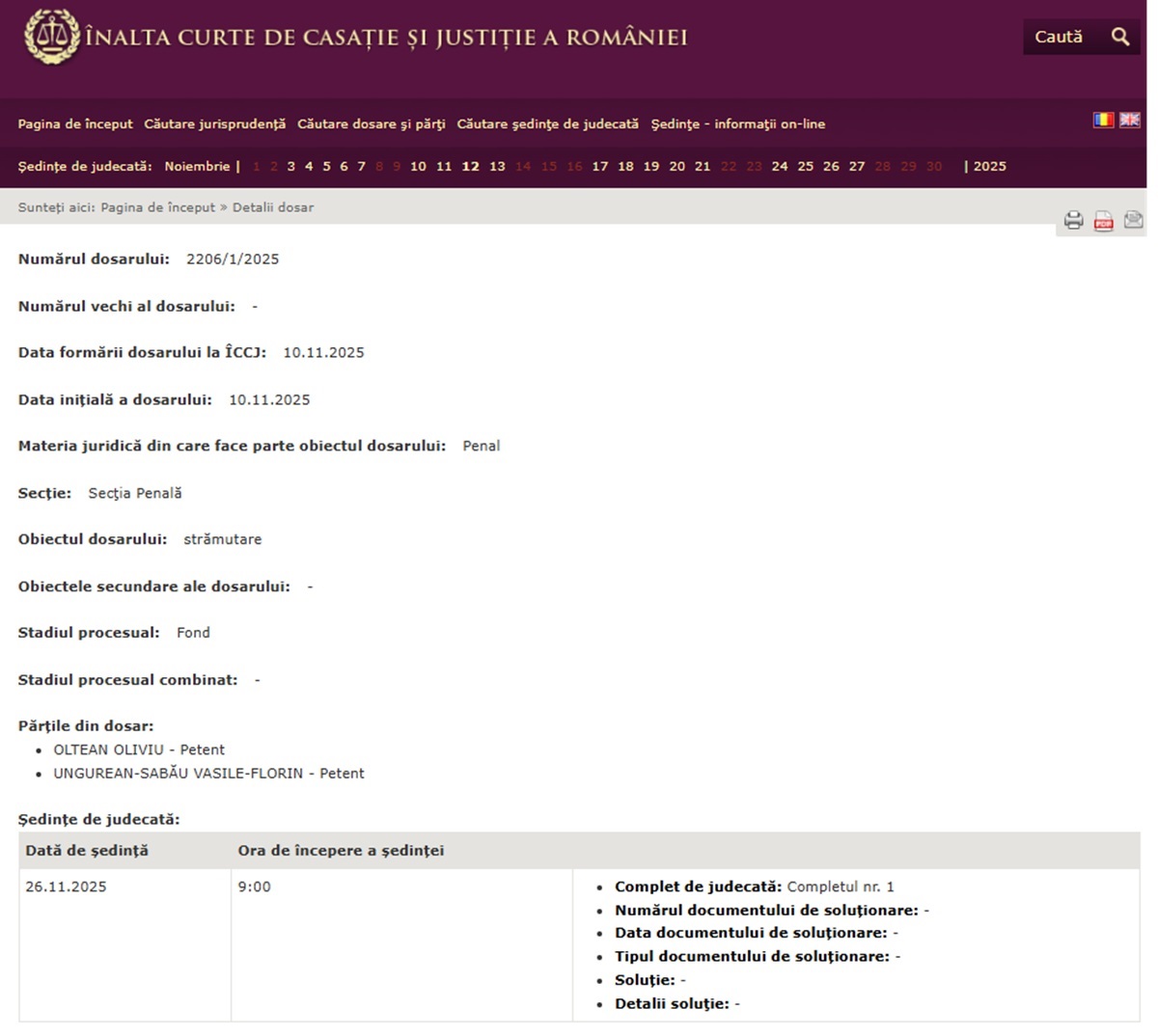
Task: Click Pagina de început breadcrumb link
Action: [158, 207]
